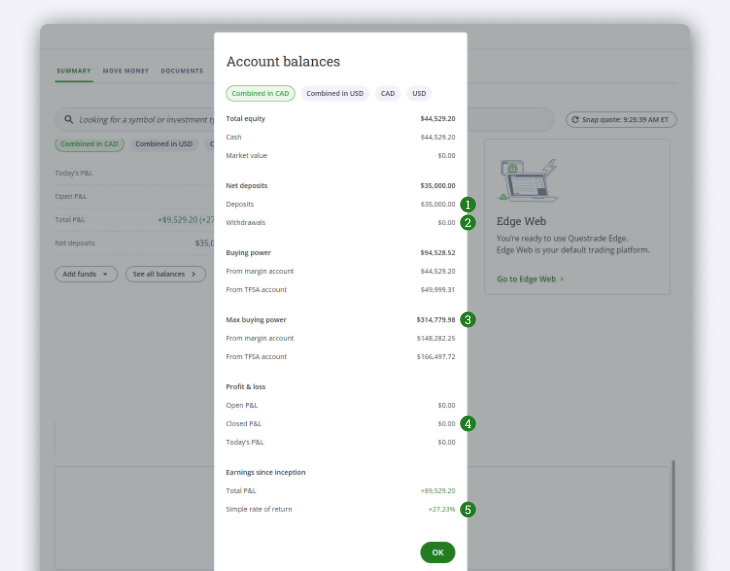The height and width of the screenshot is (571, 730).
Task: Follow the 'Go to Edge Web' link
Action: [x=530, y=279]
